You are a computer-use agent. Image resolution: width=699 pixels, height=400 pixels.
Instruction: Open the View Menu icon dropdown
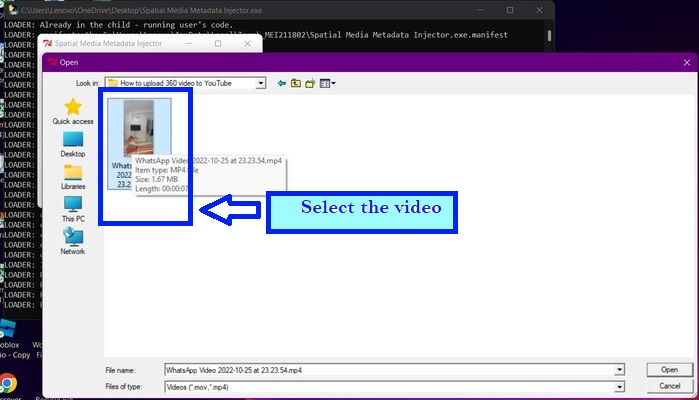327,83
